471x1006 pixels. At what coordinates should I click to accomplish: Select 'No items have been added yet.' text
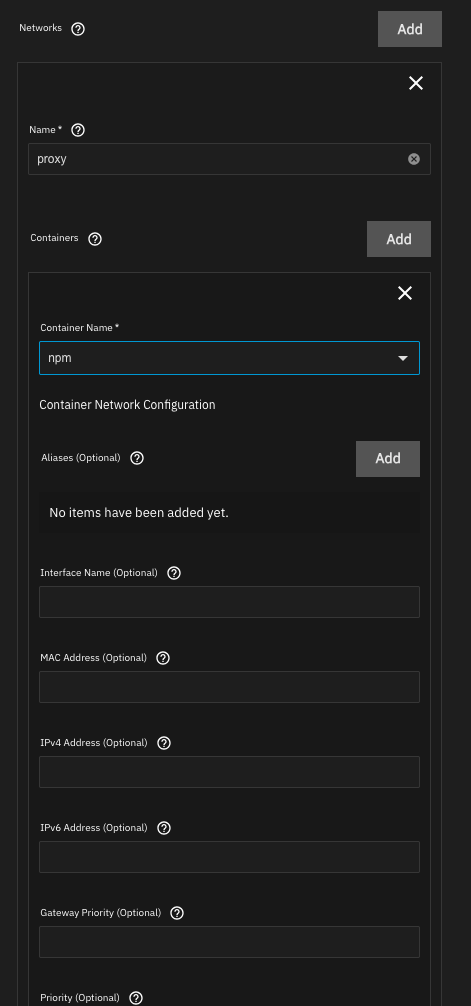click(x=139, y=513)
